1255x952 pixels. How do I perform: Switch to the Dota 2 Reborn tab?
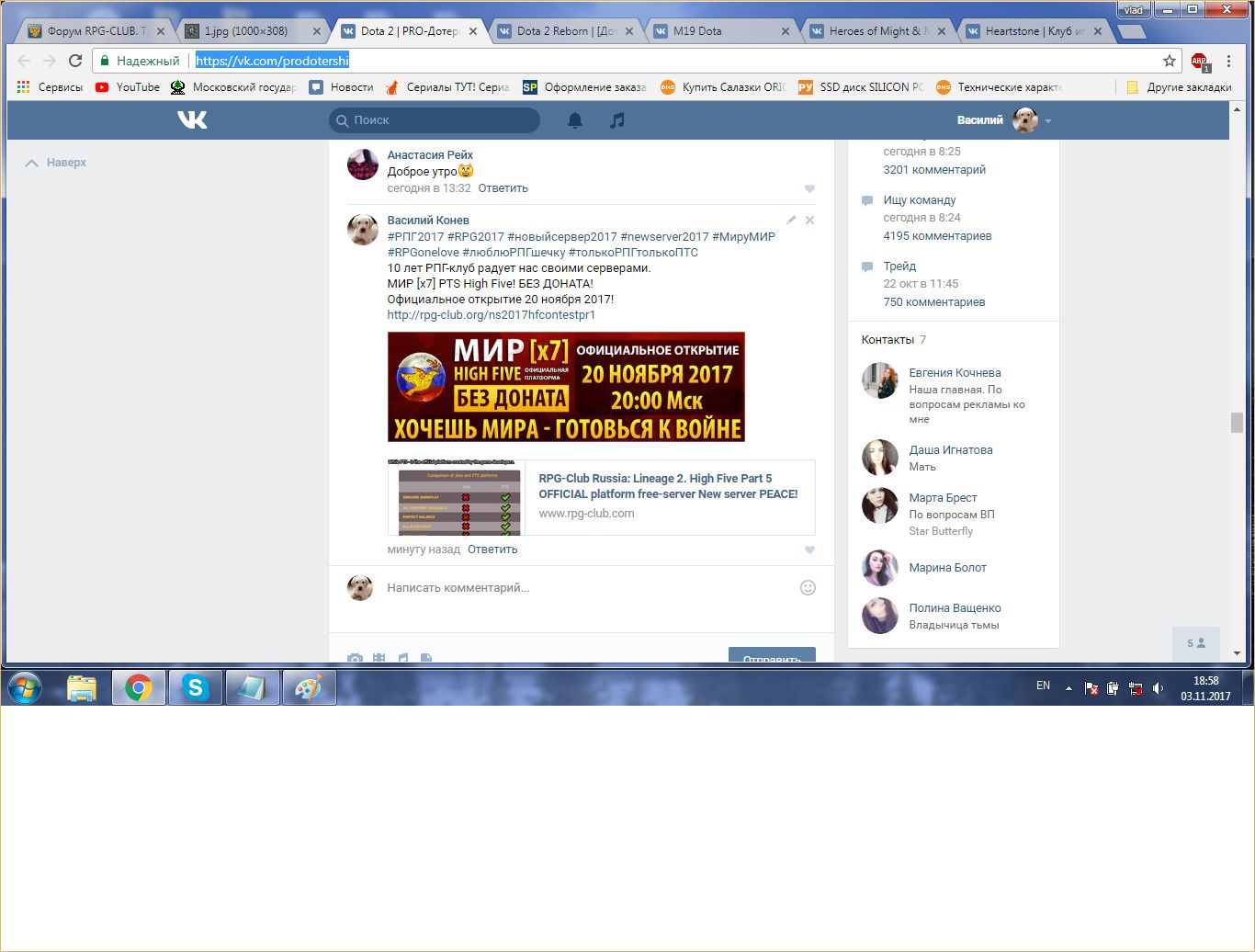pos(566,31)
